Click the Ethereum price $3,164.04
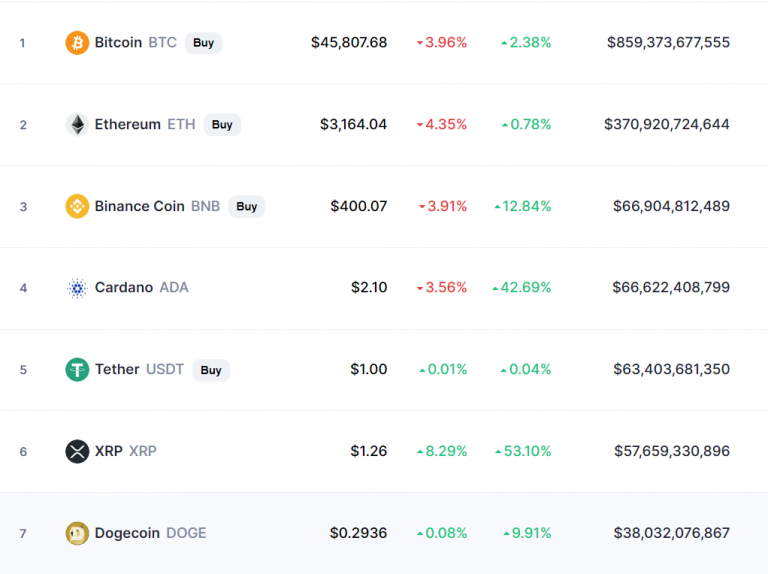Viewport: 768px width, 574px height. [x=353, y=124]
